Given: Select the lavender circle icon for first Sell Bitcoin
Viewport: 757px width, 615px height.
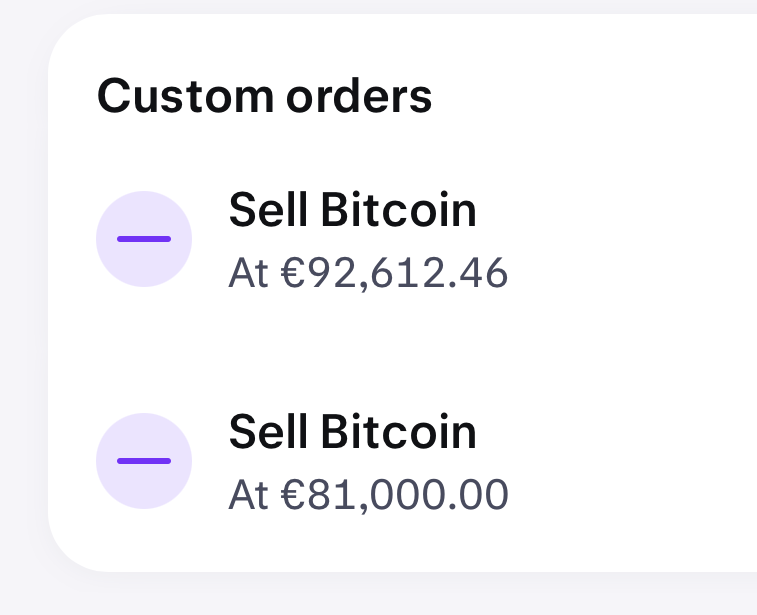Looking at the screenshot, I should tap(144, 239).
